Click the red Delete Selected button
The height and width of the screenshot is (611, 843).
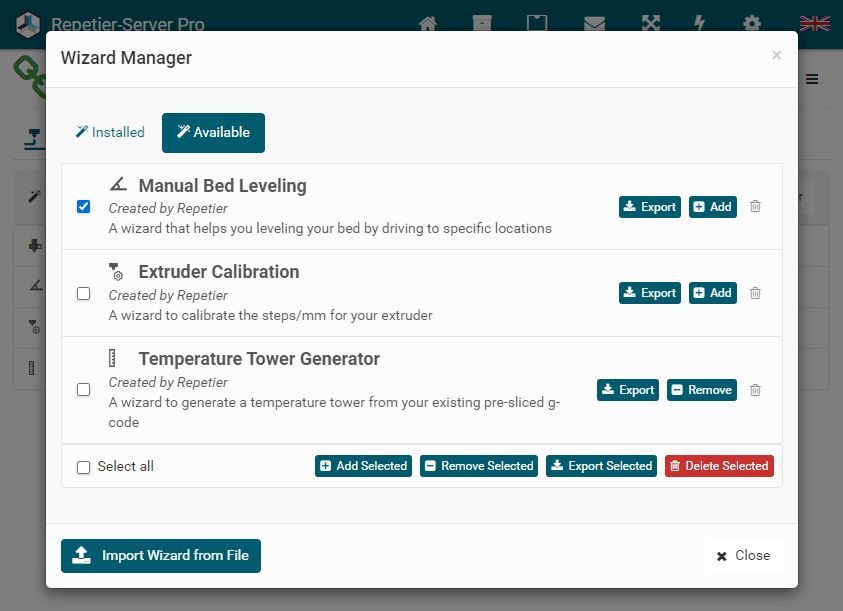719,466
